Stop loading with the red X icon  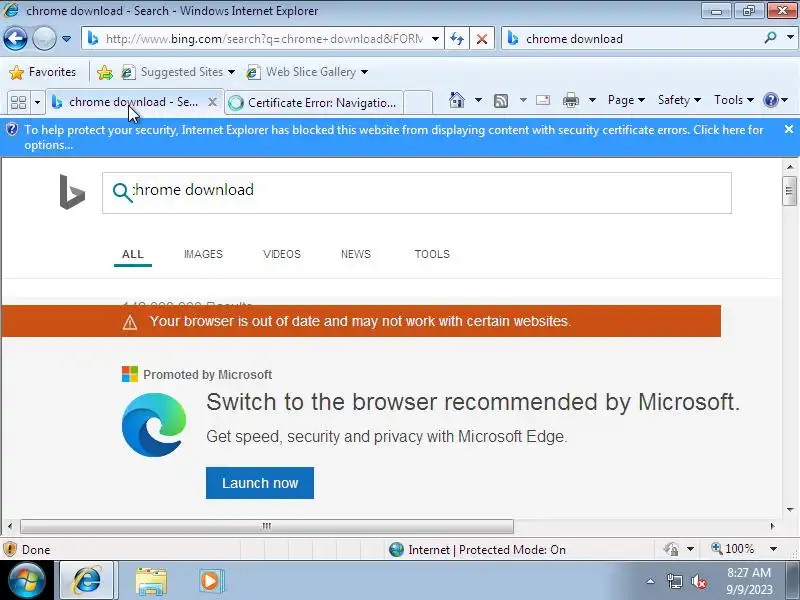[x=482, y=39]
